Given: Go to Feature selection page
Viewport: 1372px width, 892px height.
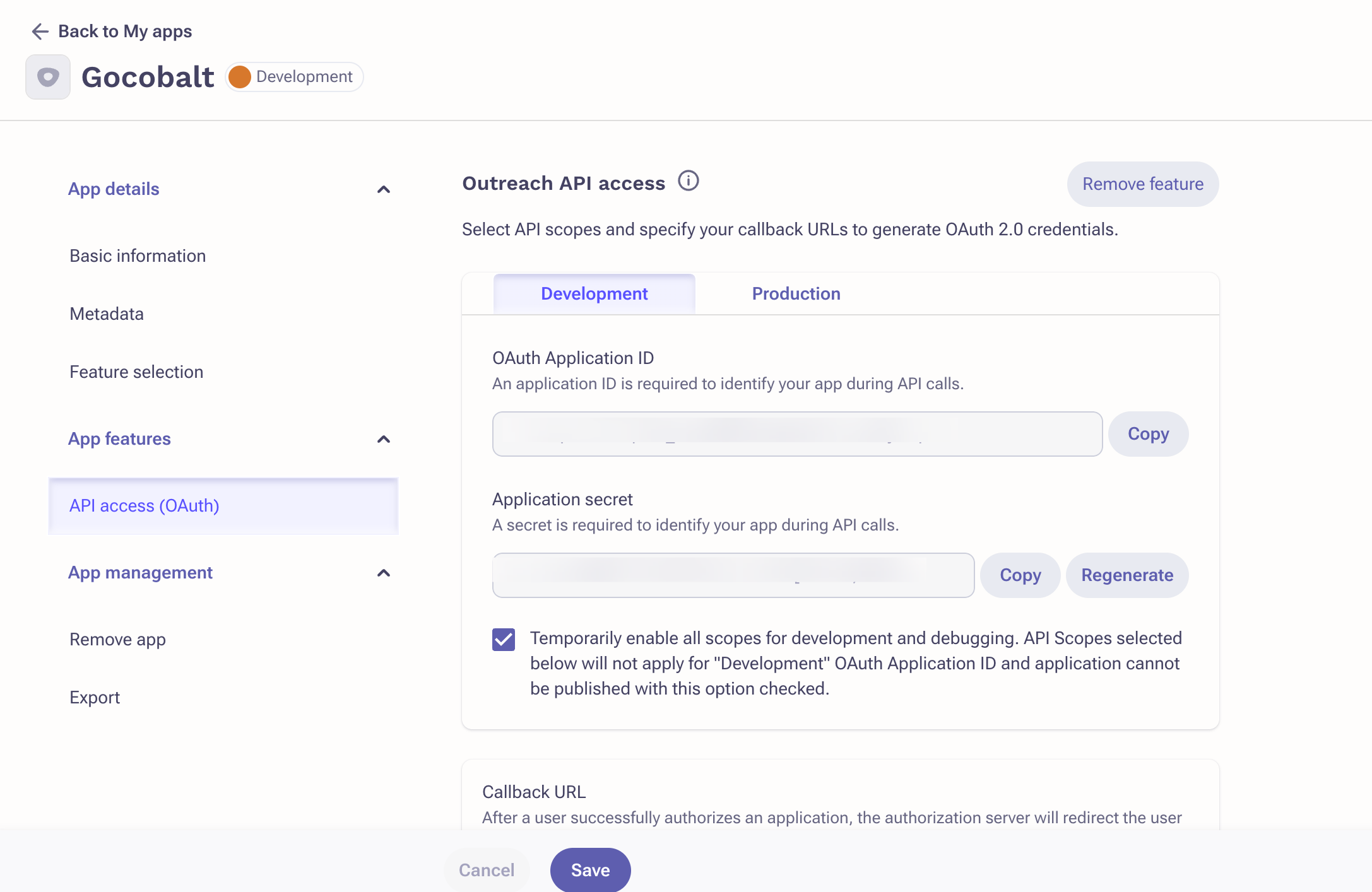Looking at the screenshot, I should [136, 372].
